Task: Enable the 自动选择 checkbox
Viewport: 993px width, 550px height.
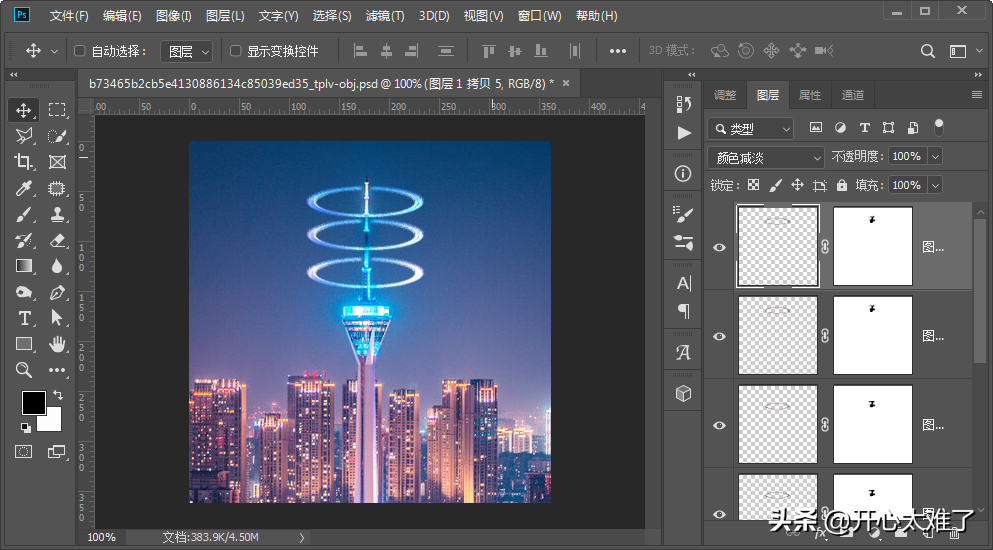Action: (x=80, y=51)
